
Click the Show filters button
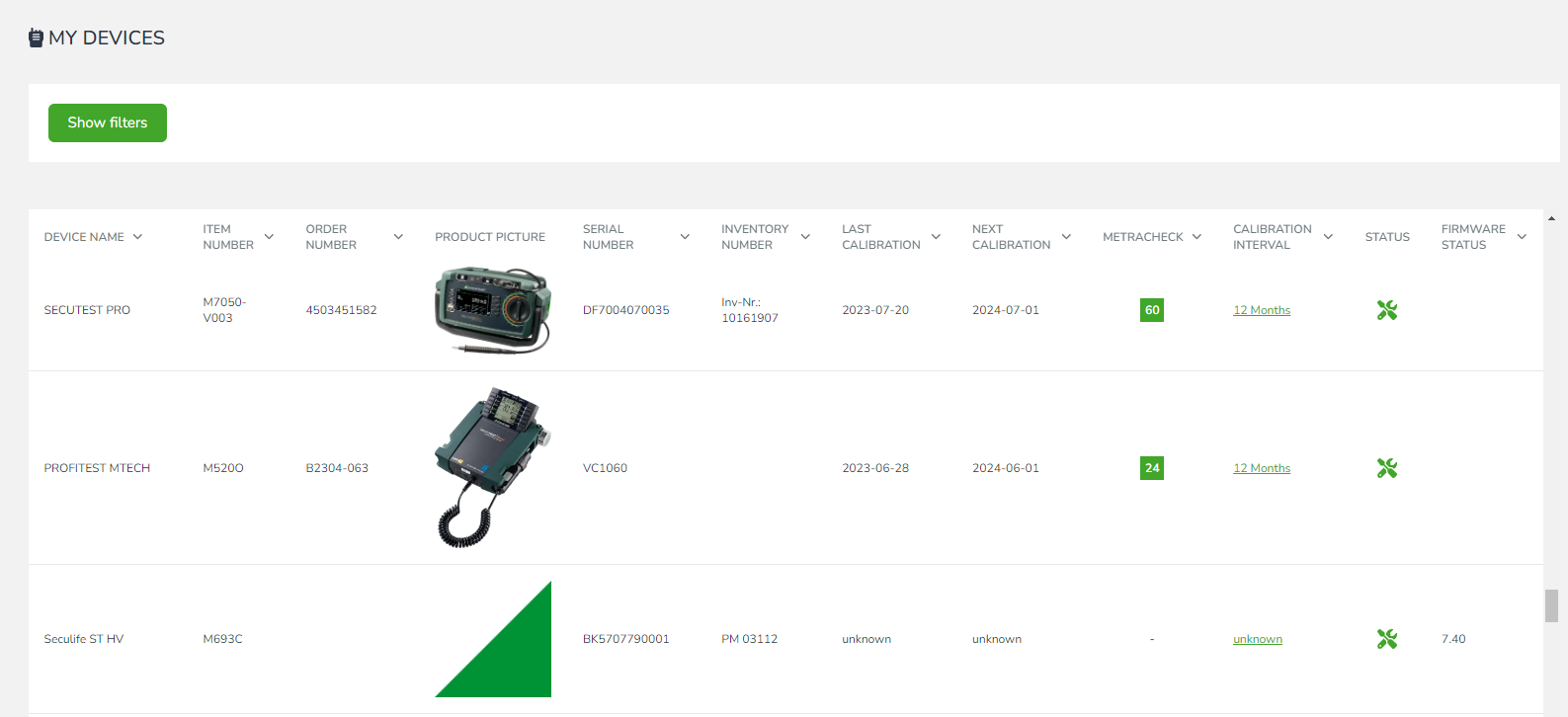pos(108,122)
